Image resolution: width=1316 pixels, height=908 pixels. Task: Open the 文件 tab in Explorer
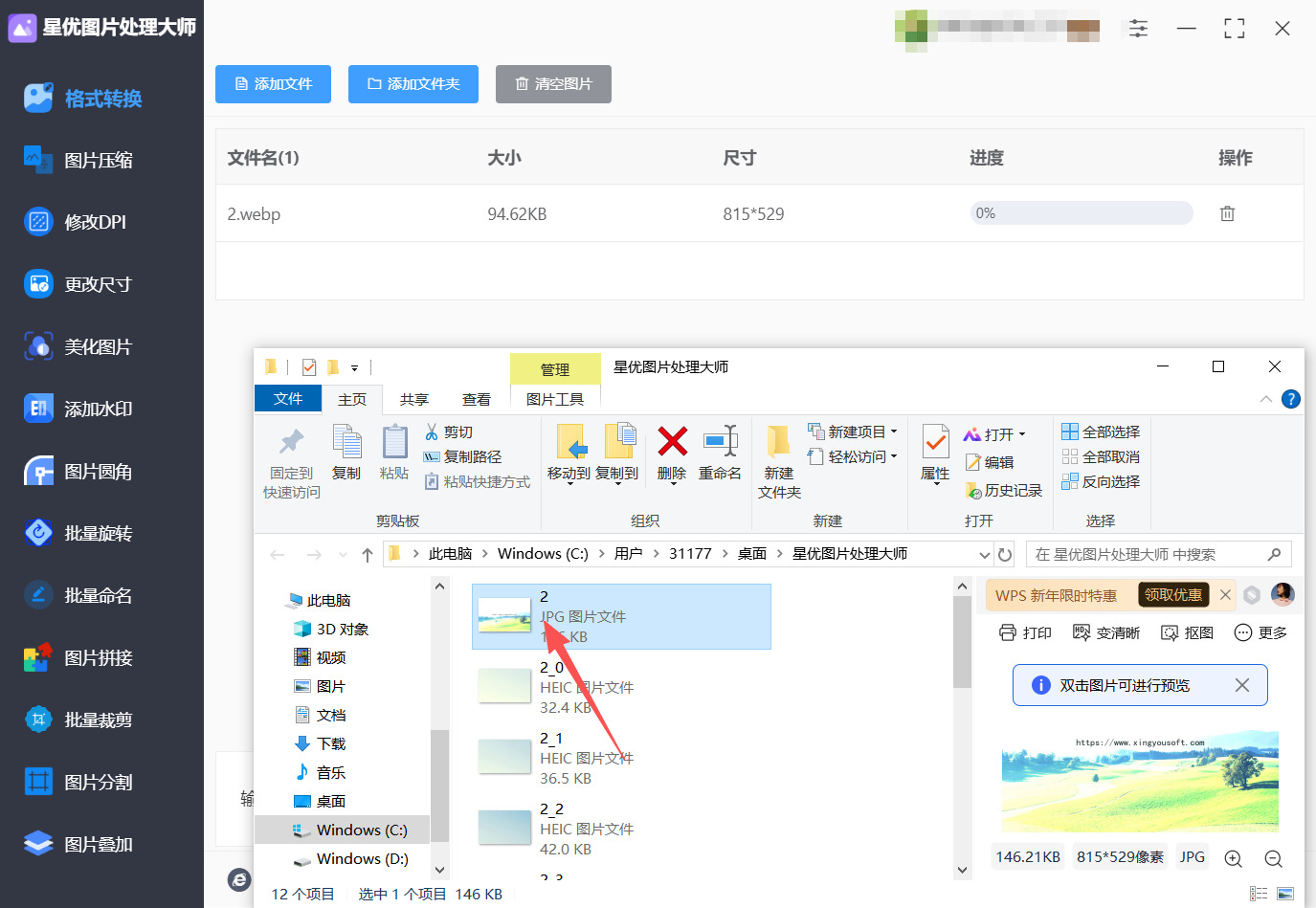click(x=288, y=399)
